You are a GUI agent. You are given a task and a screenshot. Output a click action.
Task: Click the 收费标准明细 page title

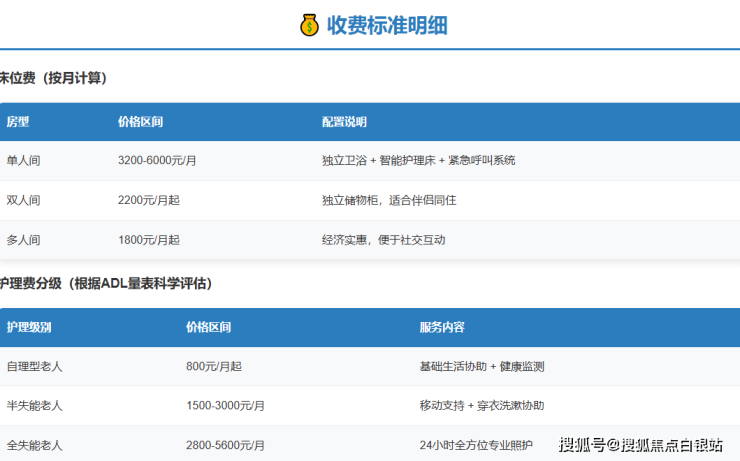point(387,25)
